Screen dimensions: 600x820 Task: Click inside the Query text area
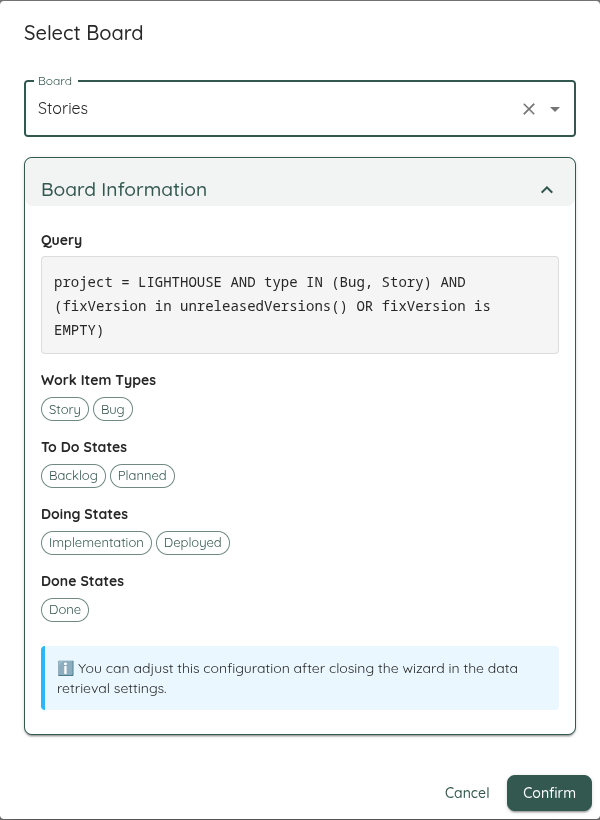point(299,306)
